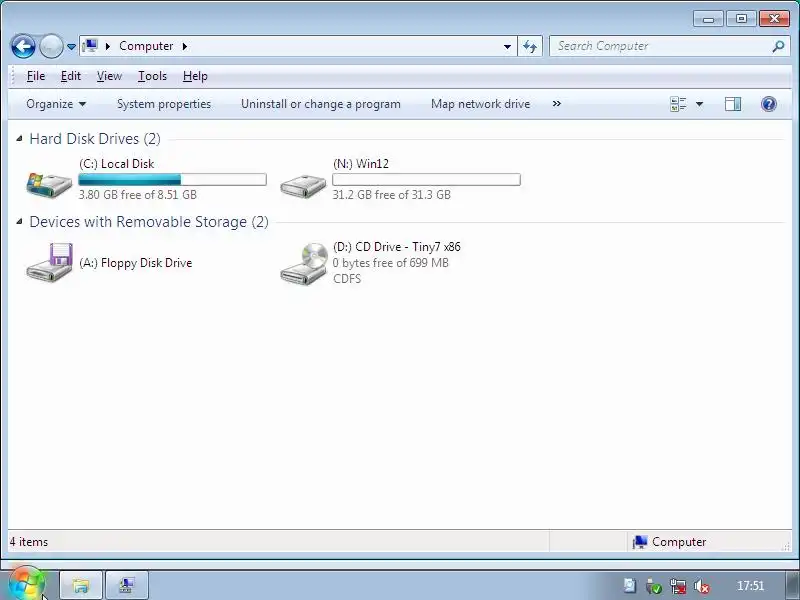Select the D: CD Drive icon

304,264
